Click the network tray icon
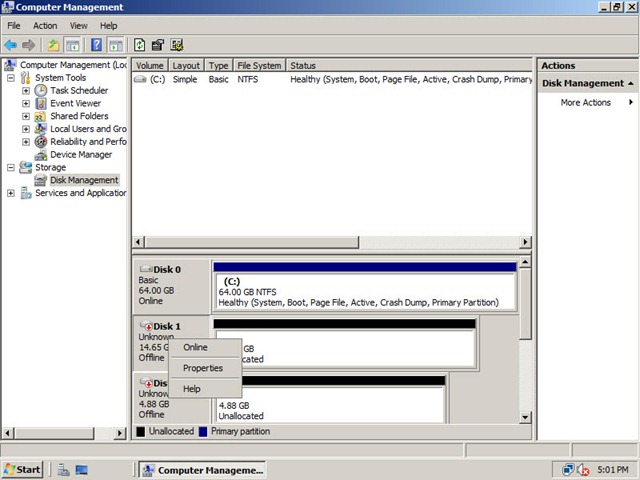Viewport: 640px width, 480px height. point(568,470)
